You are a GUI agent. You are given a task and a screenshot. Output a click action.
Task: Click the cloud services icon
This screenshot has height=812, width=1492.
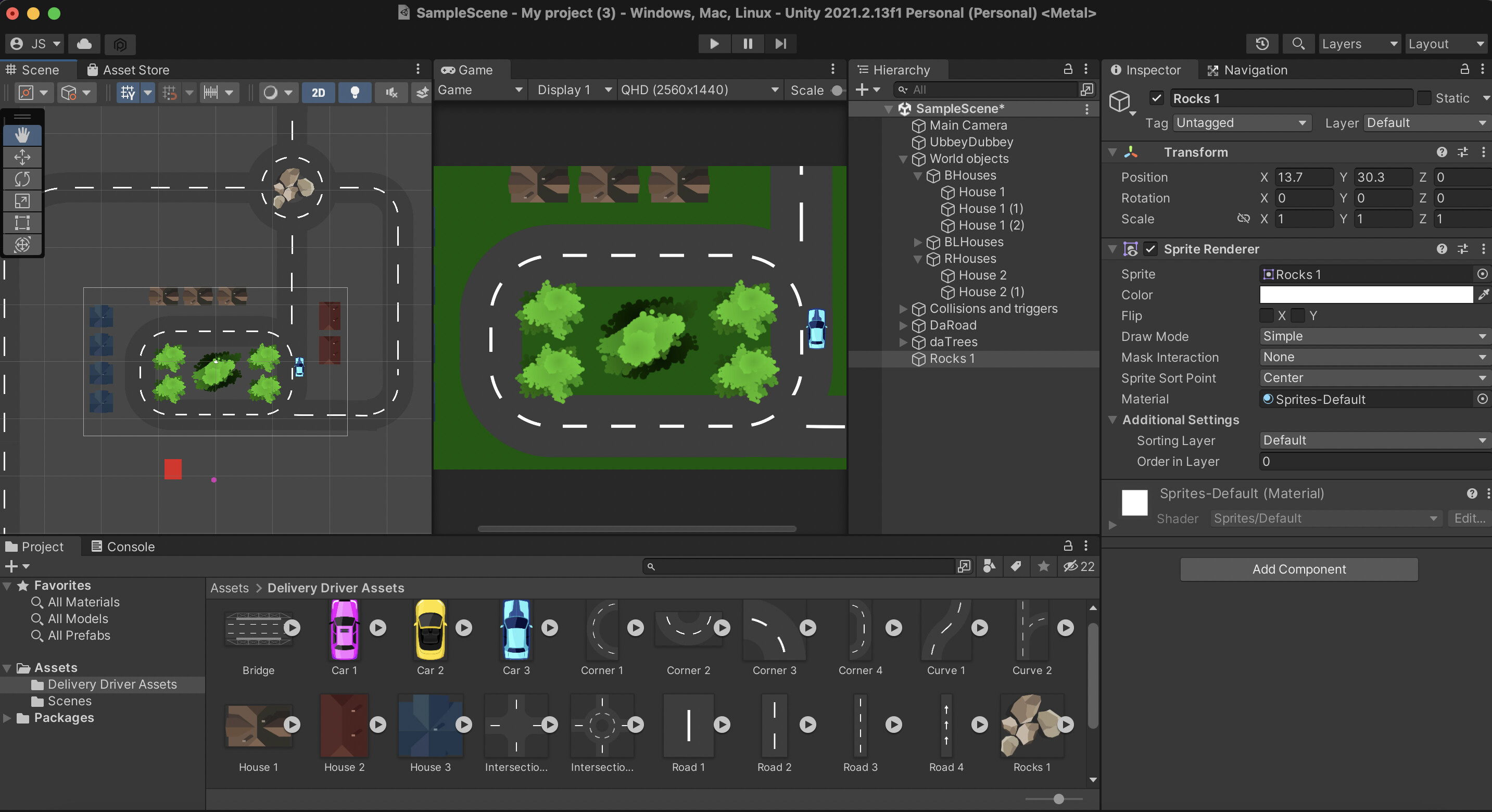[84, 44]
